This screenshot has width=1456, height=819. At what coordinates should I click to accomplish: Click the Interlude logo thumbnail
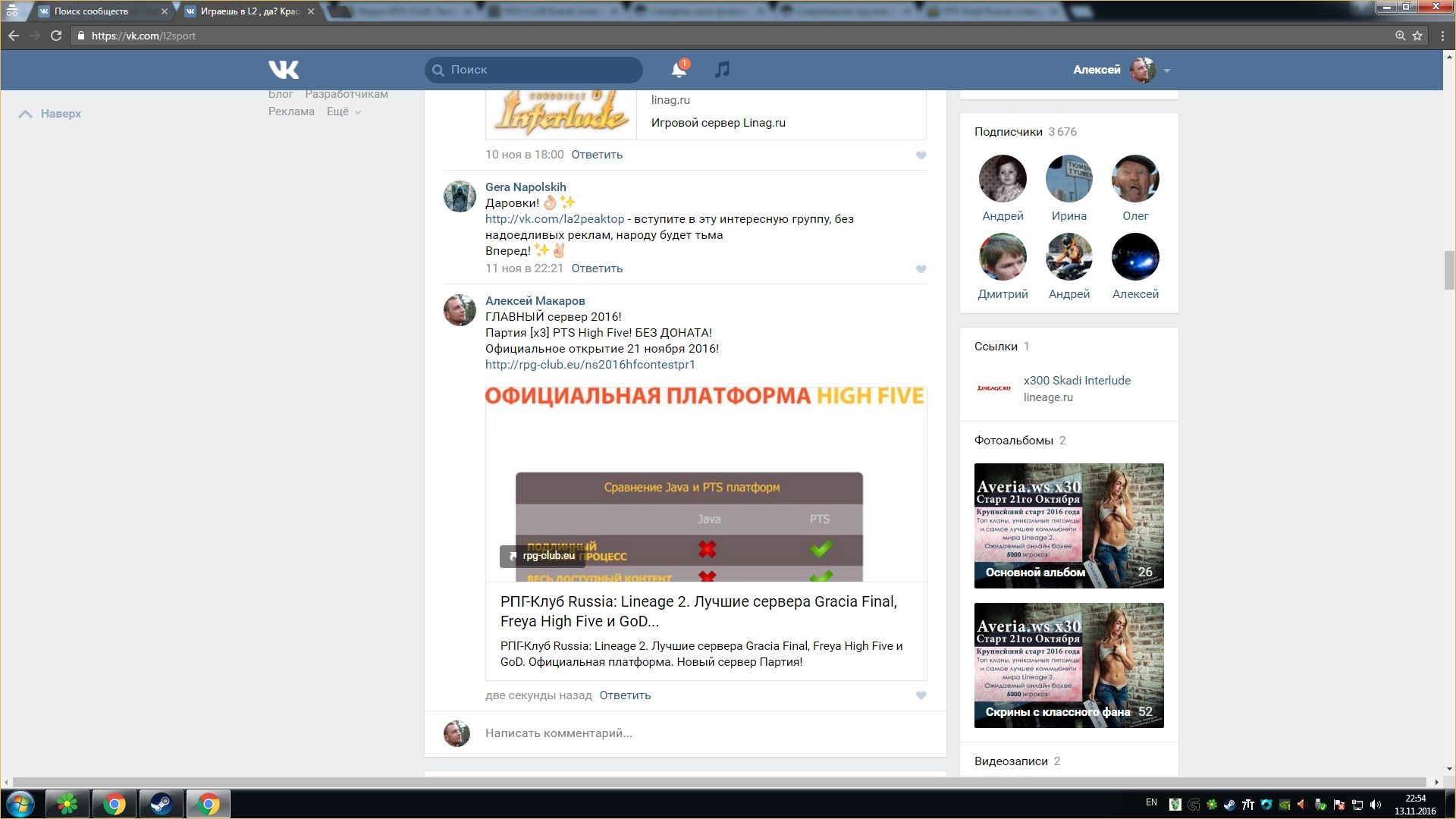tap(561, 114)
